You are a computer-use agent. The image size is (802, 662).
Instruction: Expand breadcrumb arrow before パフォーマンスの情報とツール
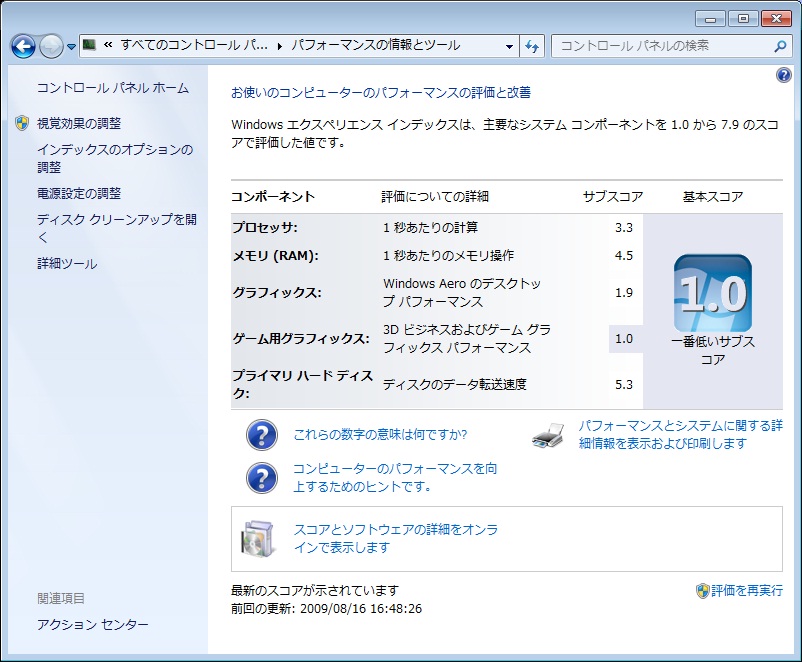280,47
